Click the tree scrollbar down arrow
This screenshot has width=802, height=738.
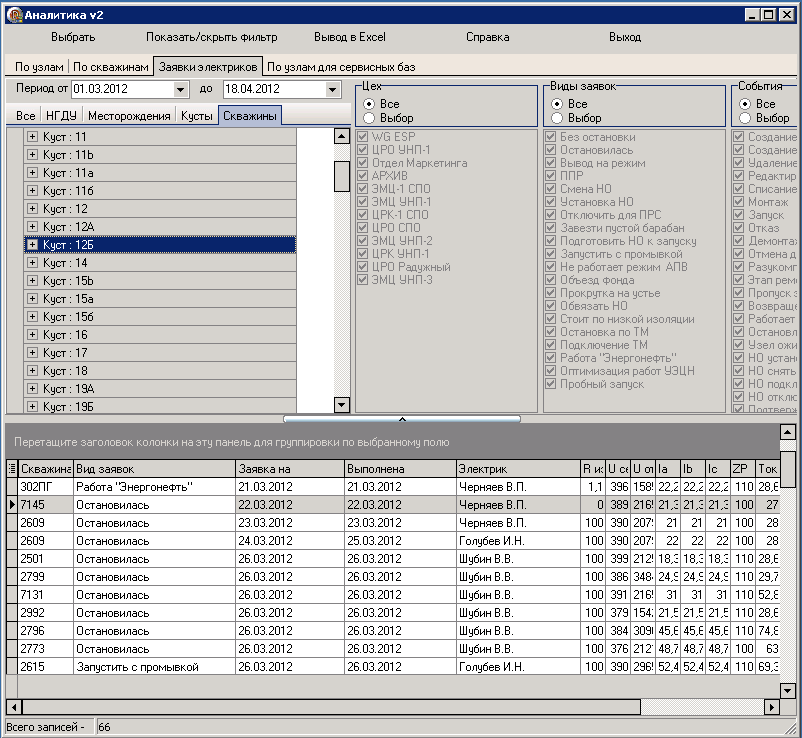[x=341, y=405]
